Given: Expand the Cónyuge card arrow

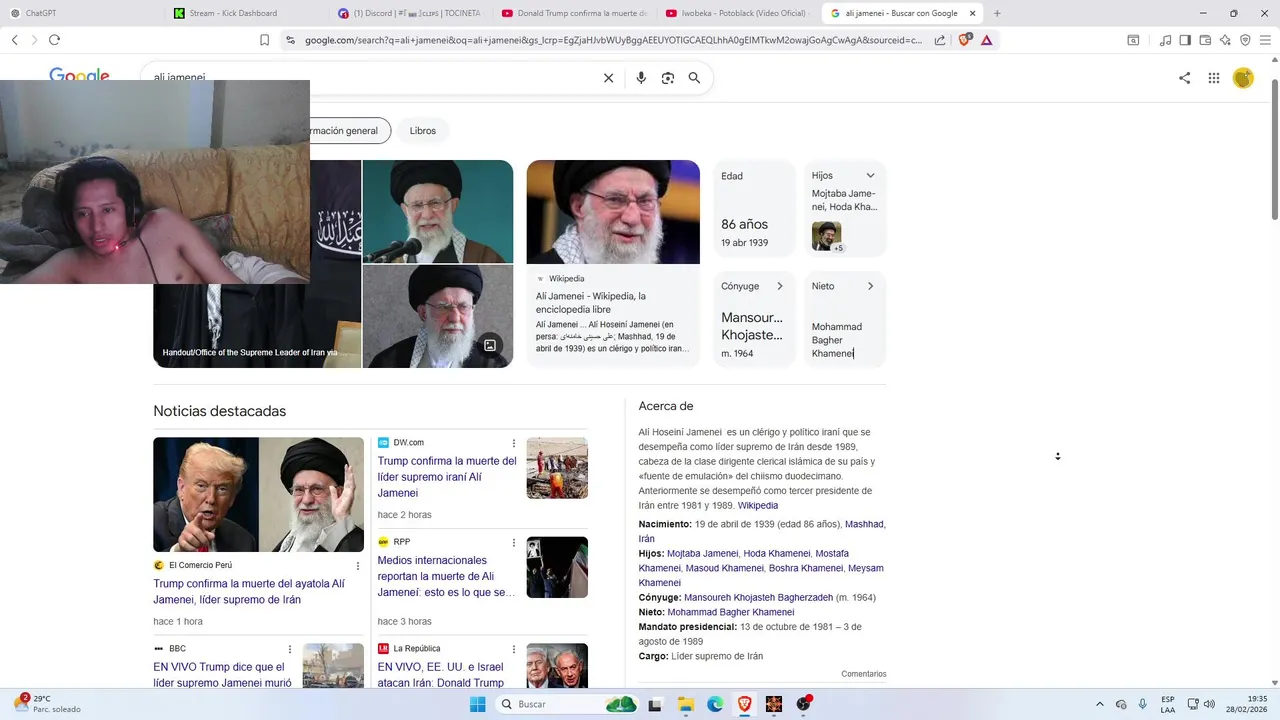Looking at the screenshot, I should click(x=780, y=286).
